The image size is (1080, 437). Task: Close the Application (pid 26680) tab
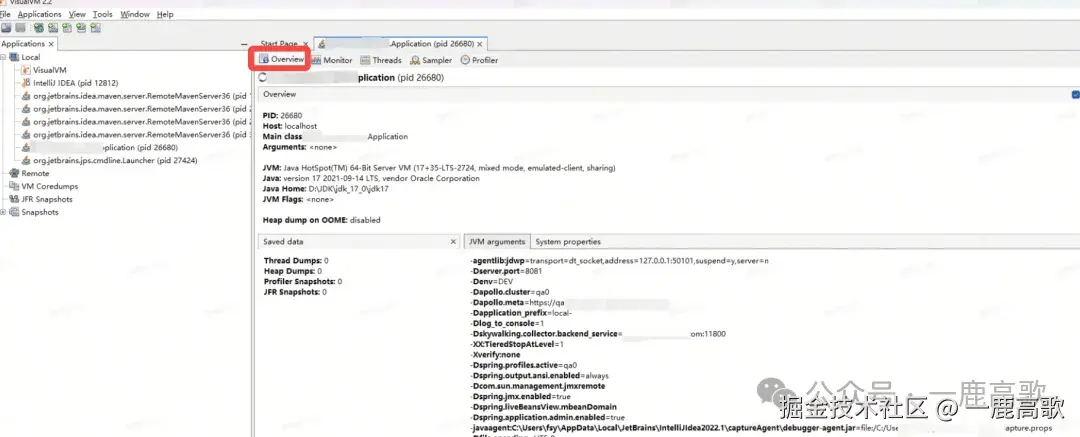pyautogui.click(x=479, y=44)
